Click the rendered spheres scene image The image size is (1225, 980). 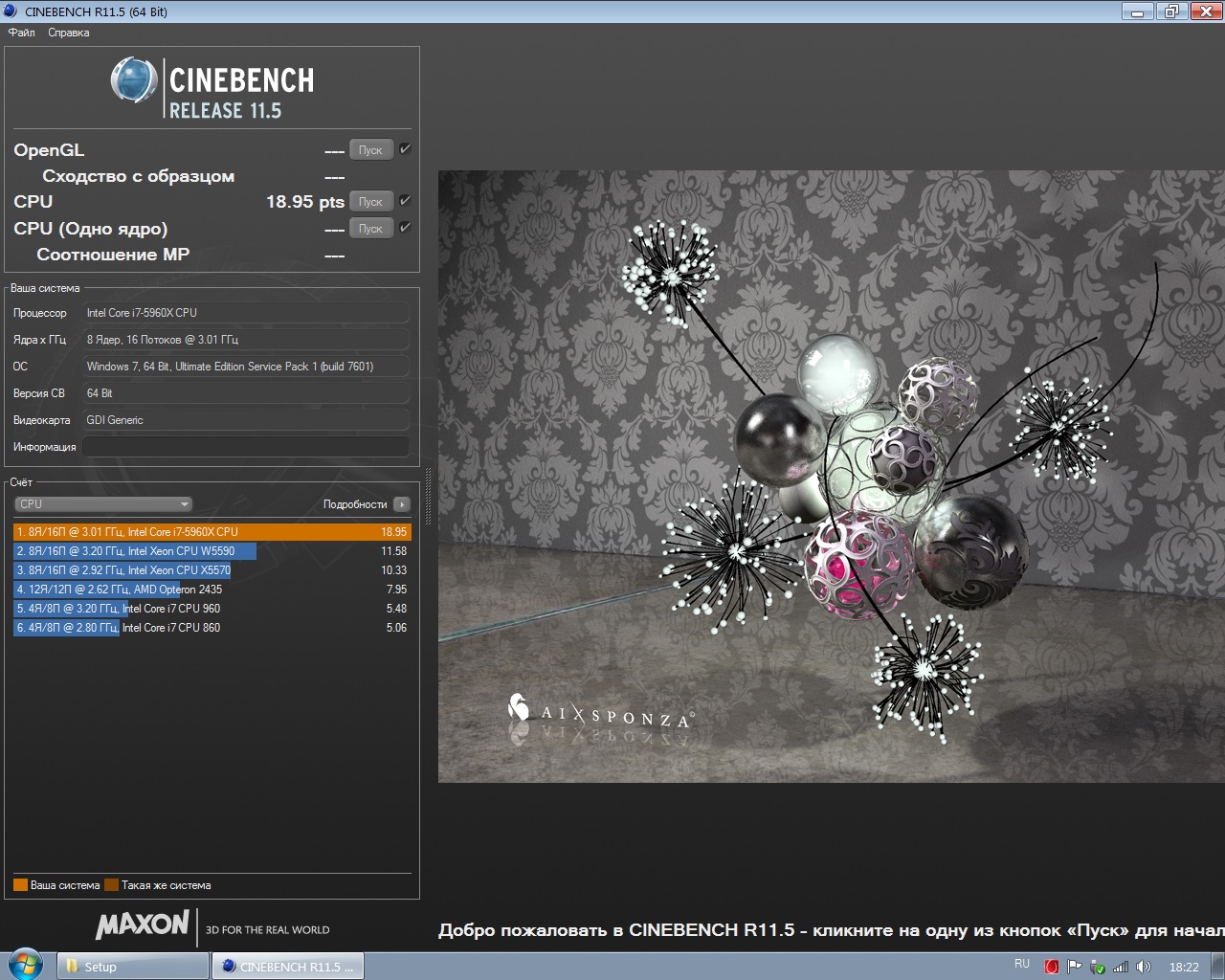(x=831, y=477)
